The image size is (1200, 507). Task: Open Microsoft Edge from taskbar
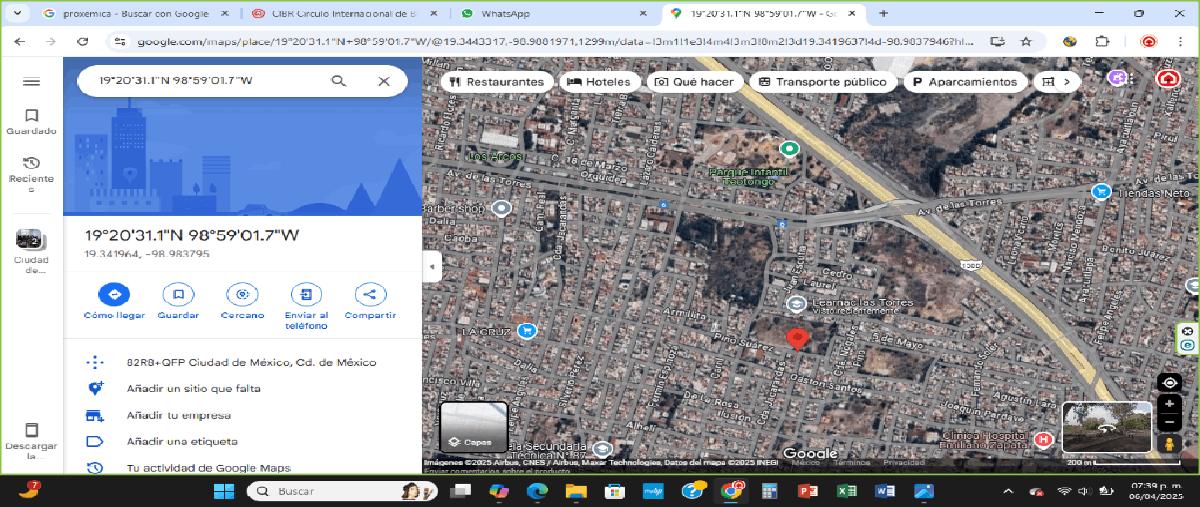coord(537,491)
